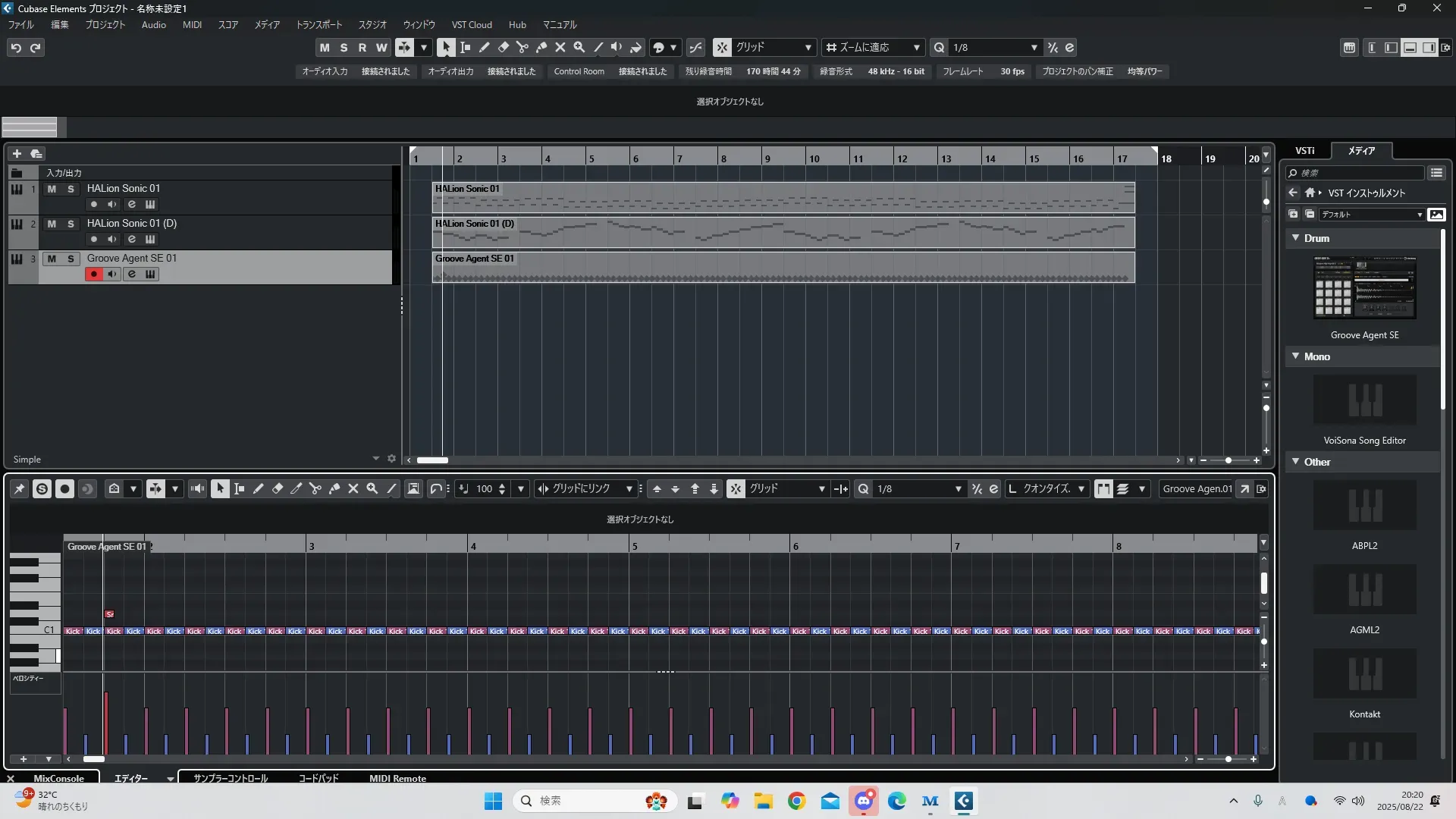Image resolution: width=1456 pixels, height=819 pixels.
Task: Collapse the Drum category in media rack
Action: (1295, 238)
